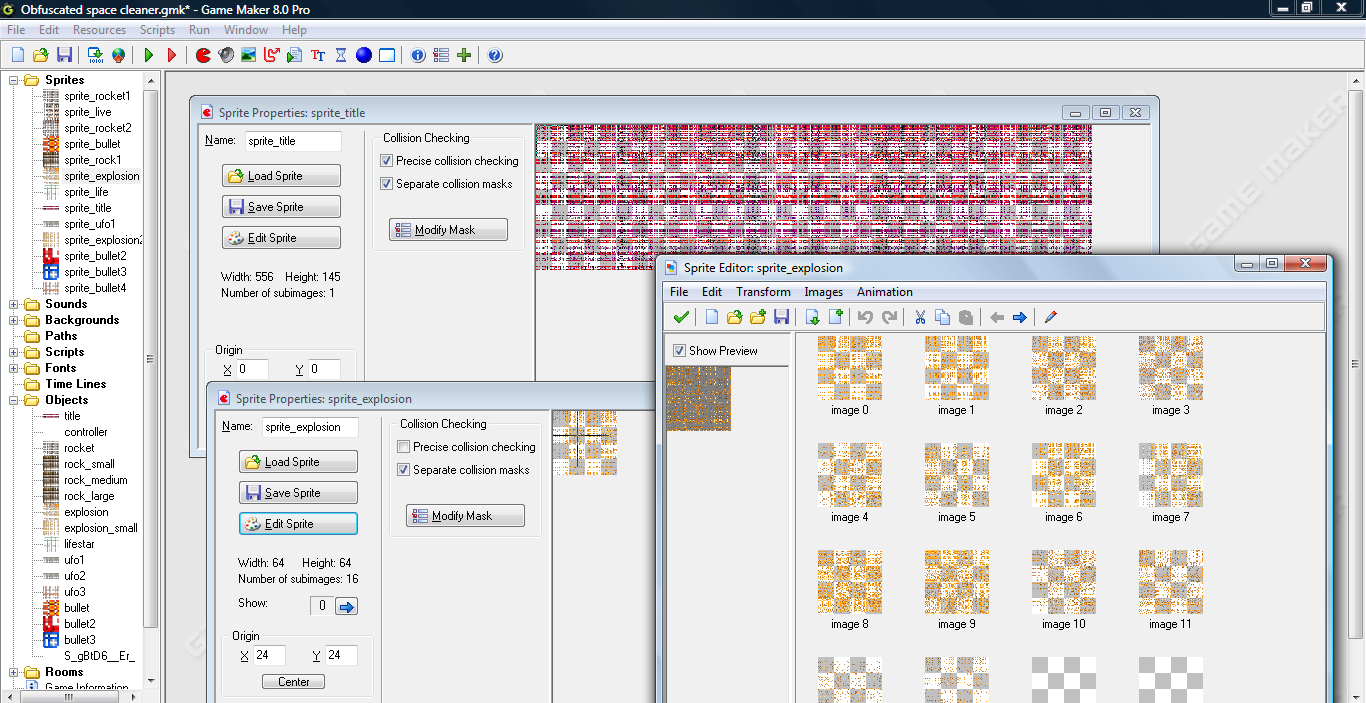The image size is (1366, 703).
Task: Run the game in debug mode
Action: [171, 55]
